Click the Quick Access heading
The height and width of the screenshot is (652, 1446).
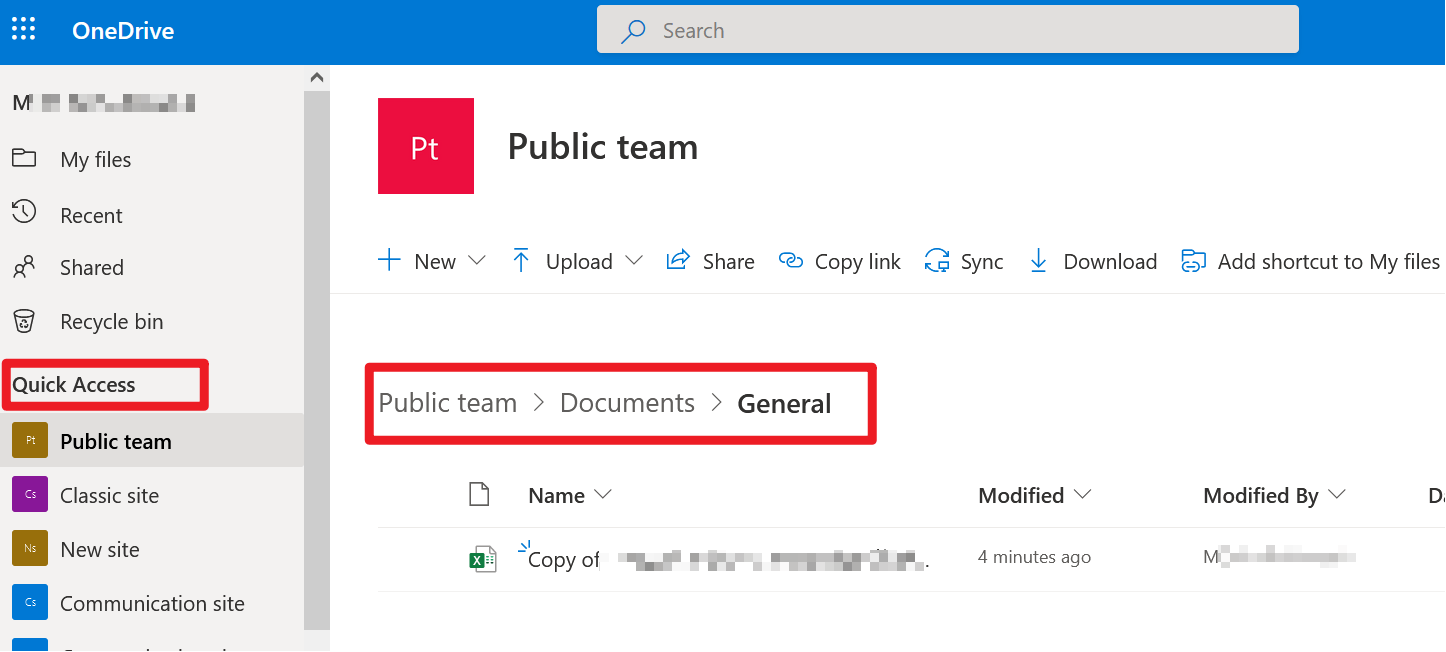pyautogui.click(x=74, y=385)
